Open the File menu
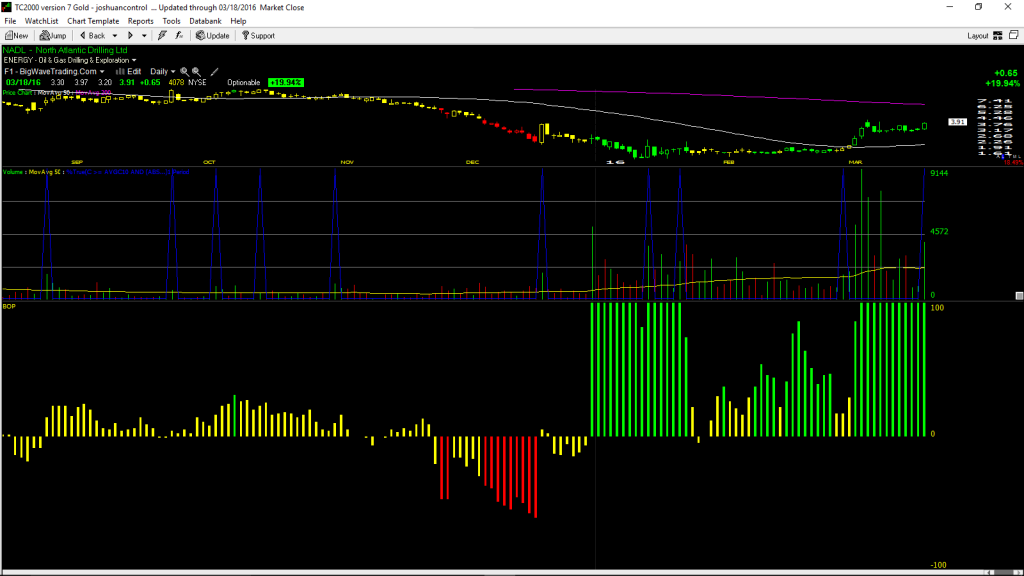 (10, 21)
